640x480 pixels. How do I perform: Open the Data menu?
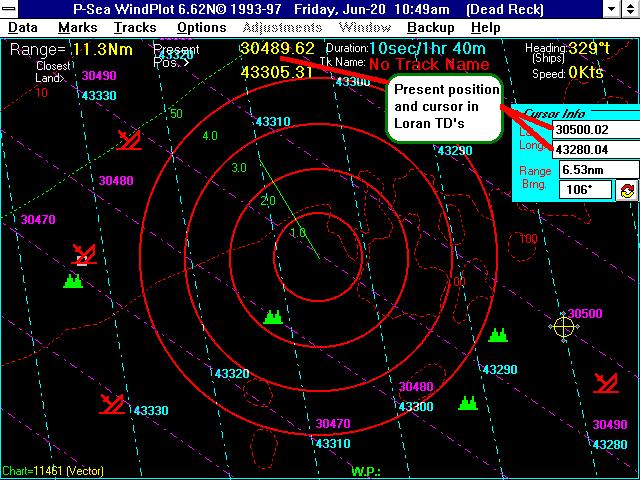click(23, 28)
